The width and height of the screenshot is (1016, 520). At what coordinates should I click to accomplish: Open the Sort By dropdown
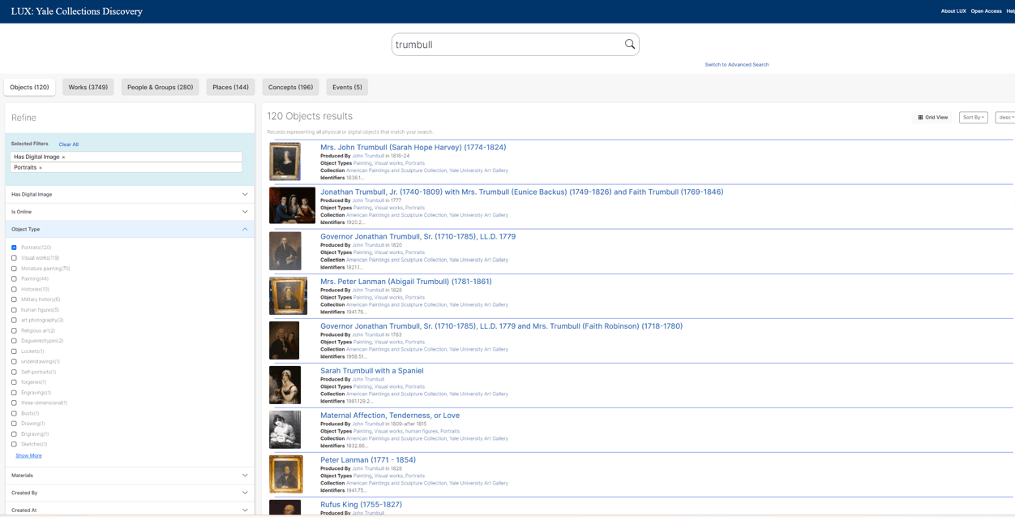click(x=972, y=117)
